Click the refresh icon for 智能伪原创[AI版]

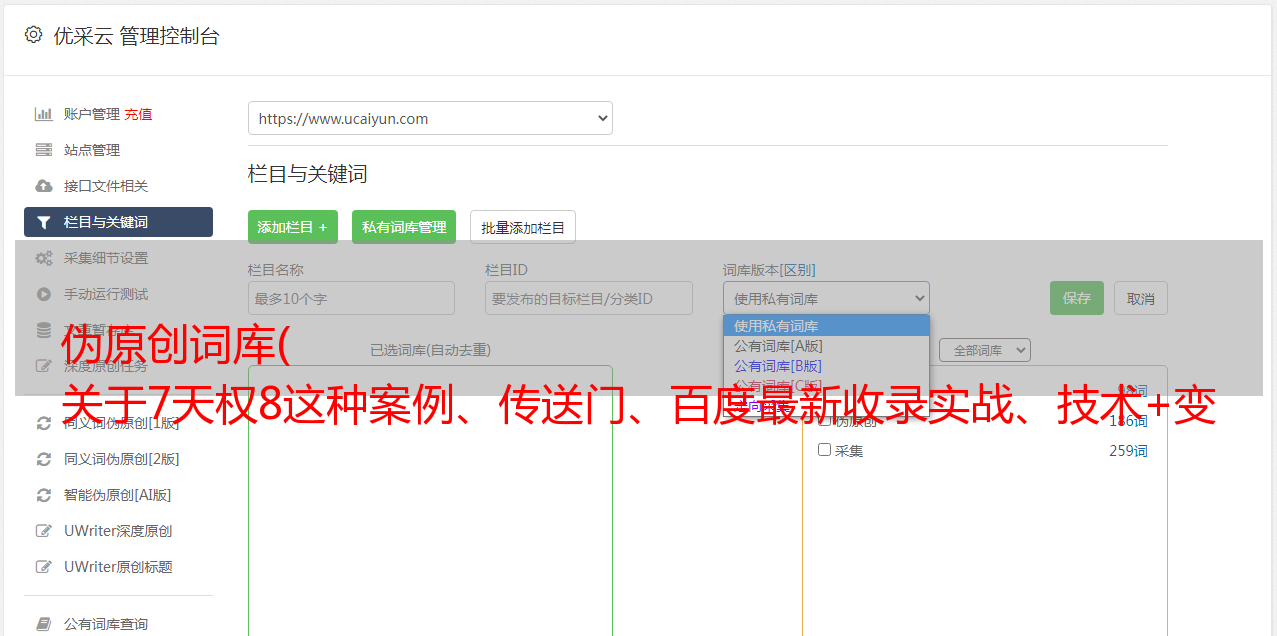pos(44,495)
